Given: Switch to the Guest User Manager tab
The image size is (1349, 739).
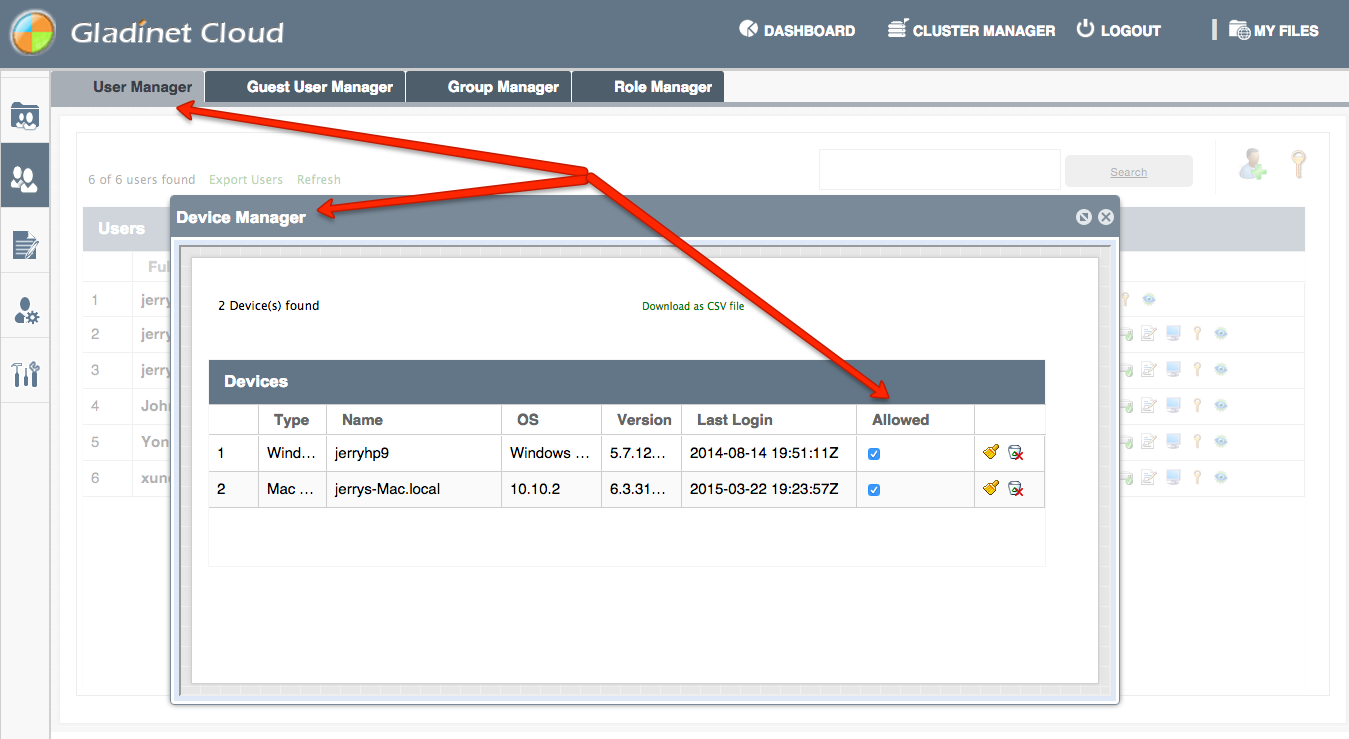Looking at the screenshot, I should tap(305, 87).
